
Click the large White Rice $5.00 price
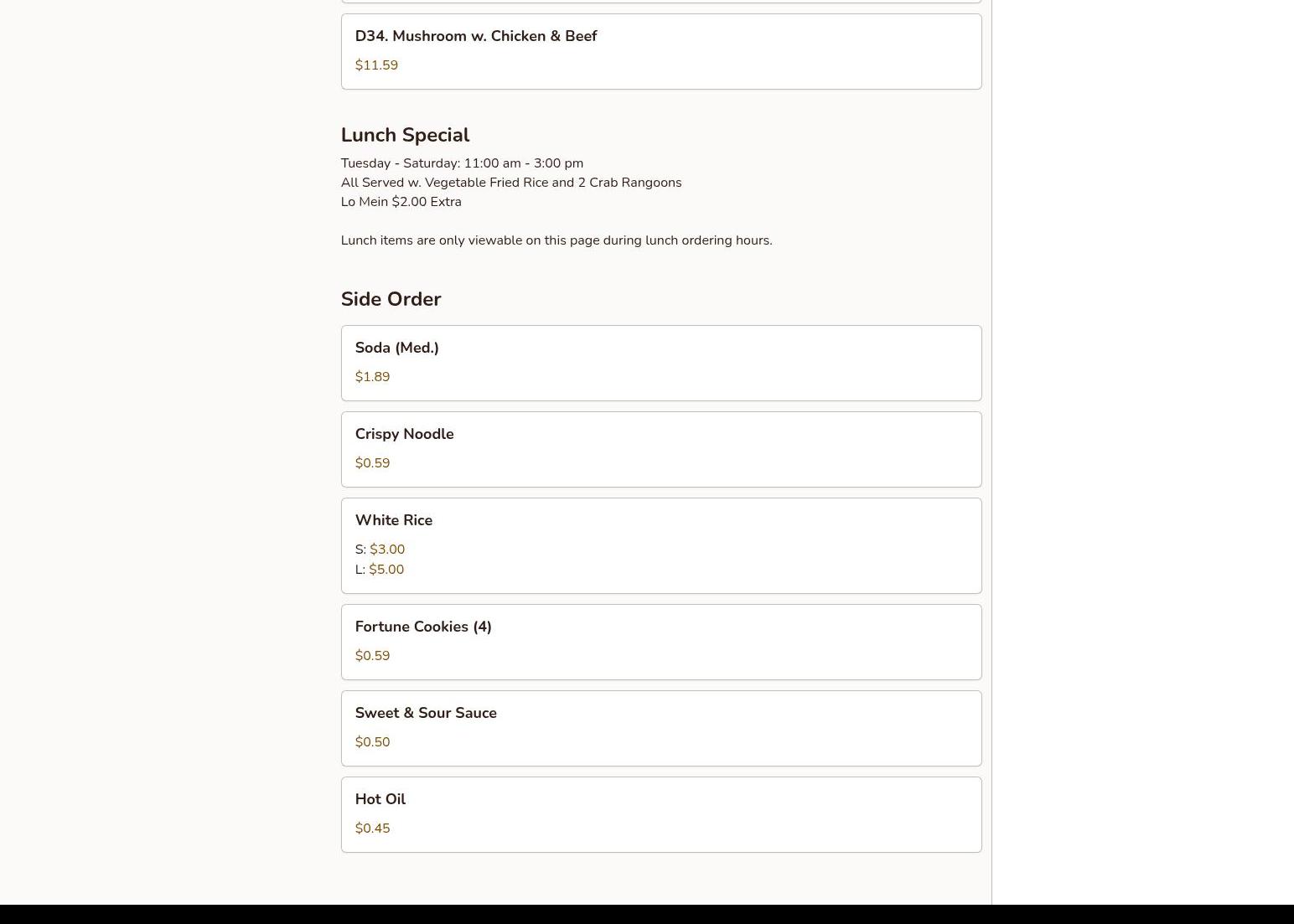(386, 570)
